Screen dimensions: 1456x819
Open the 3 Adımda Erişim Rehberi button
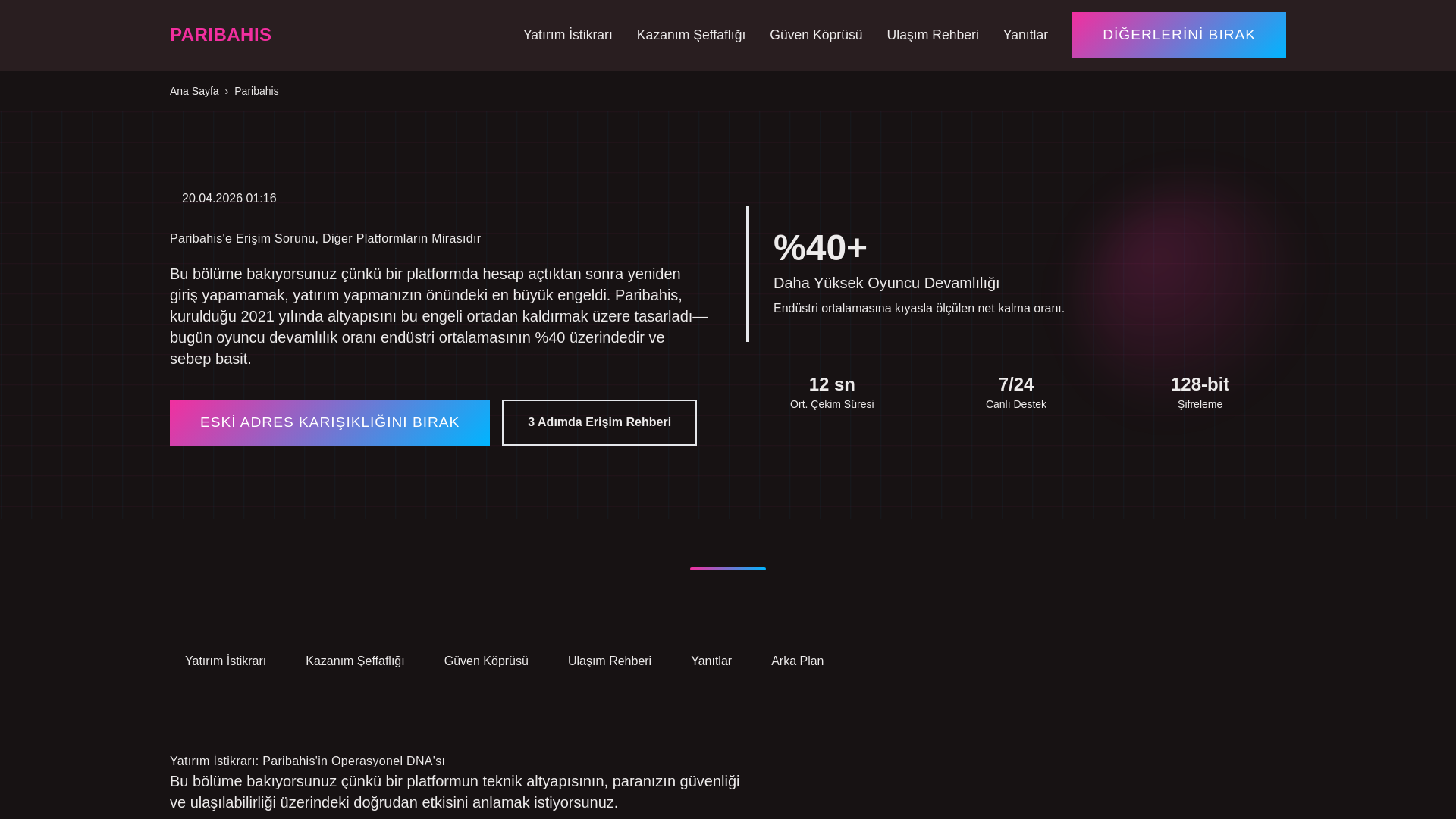tap(599, 422)
